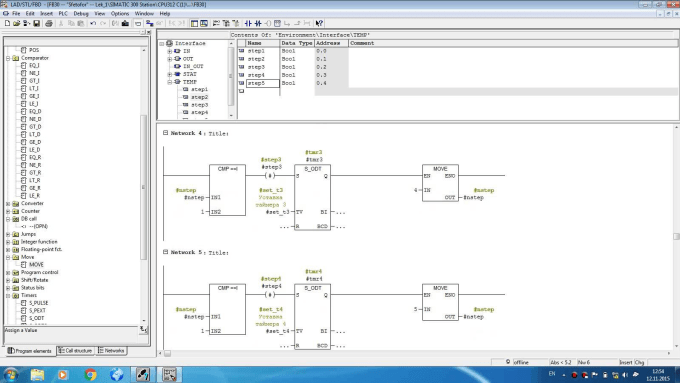
Task: Click the Open file toolbar icon
Action: click(16, 23)
